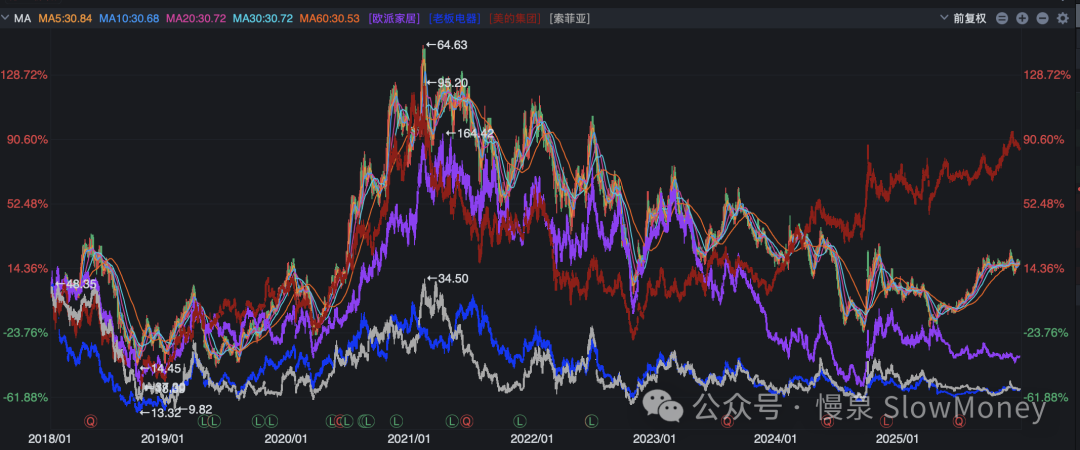Click the 64.63 peak price label
Image resolution: width=1080 pixels, height=450 pixels.
pyautogui.click(x=446, y=45)
